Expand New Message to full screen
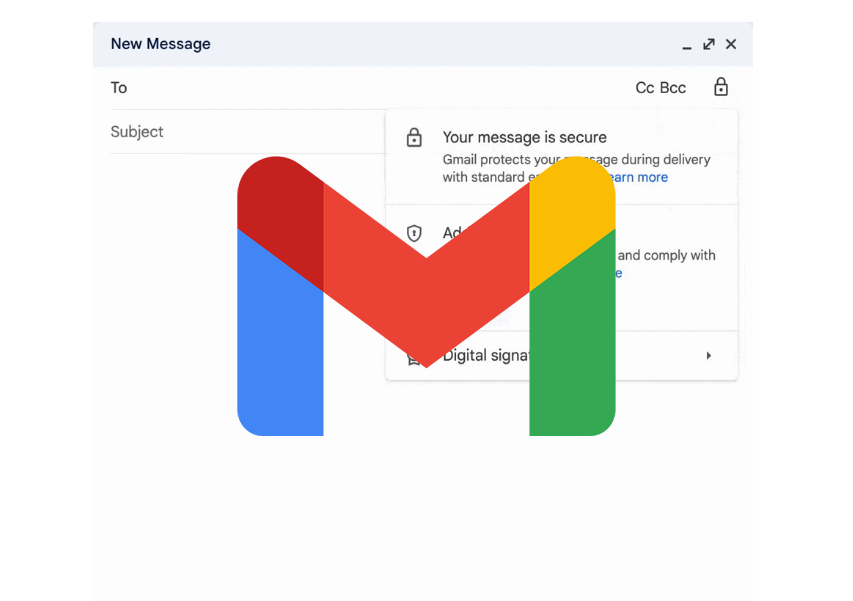The height and width of the screenshot is (601, 853). pos(708,44)
